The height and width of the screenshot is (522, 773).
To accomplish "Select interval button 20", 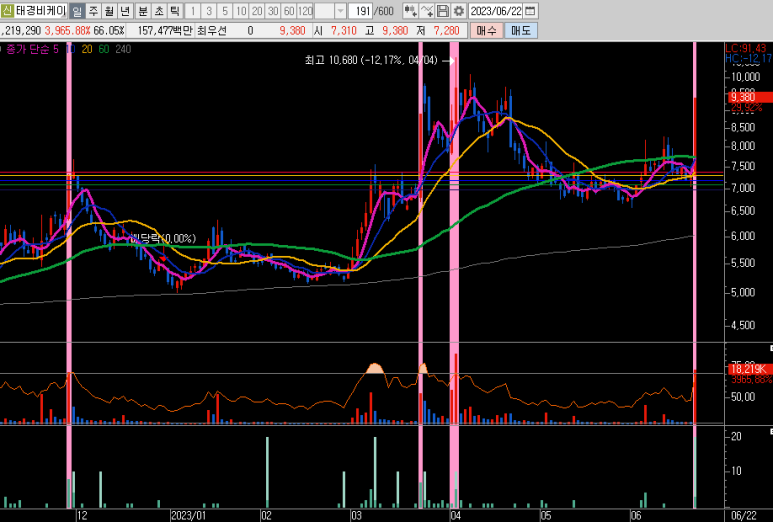I will [x=257, y=10].
